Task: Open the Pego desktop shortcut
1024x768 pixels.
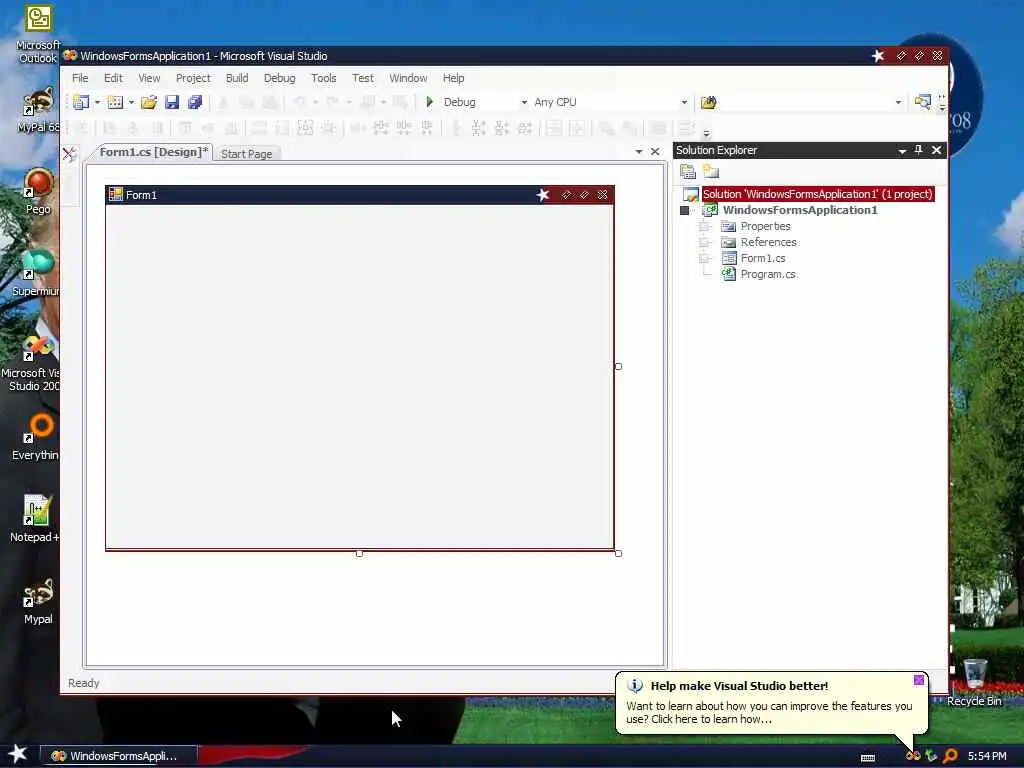Action: pos(38,191)
